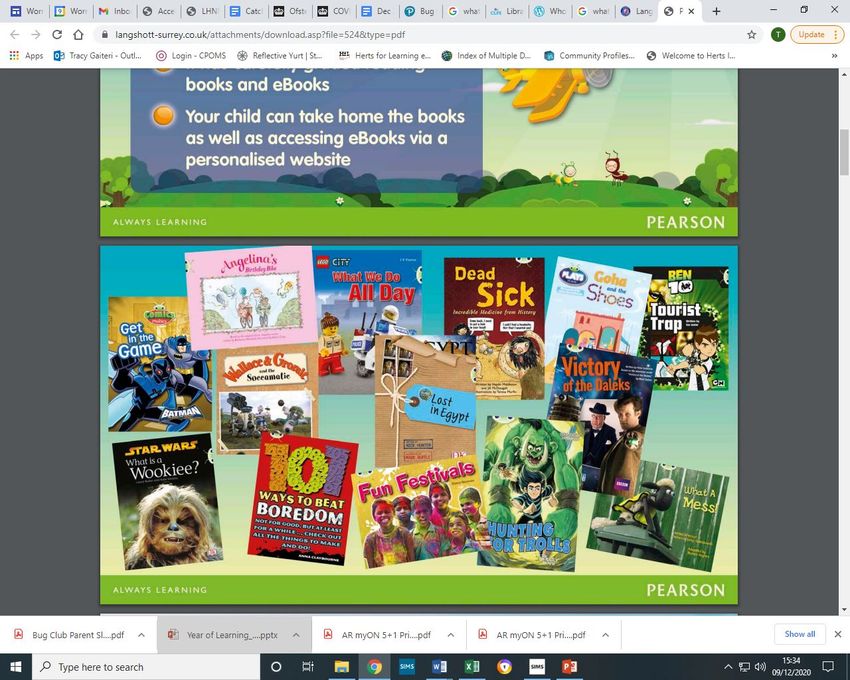Click the Wallace & Gromit book cover

point(268,400)
